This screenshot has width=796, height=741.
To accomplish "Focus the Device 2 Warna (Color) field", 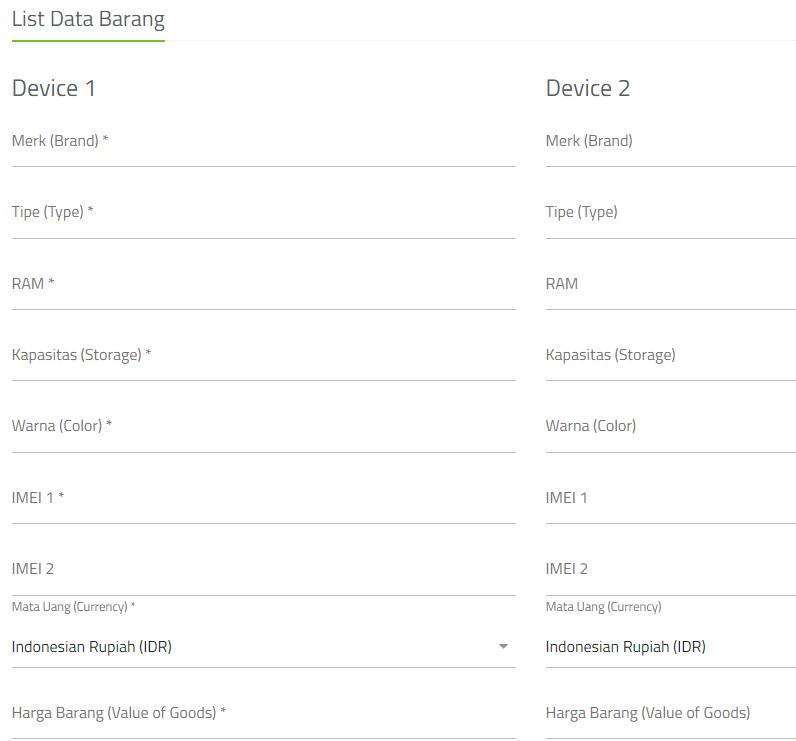I will click(670, 428).
